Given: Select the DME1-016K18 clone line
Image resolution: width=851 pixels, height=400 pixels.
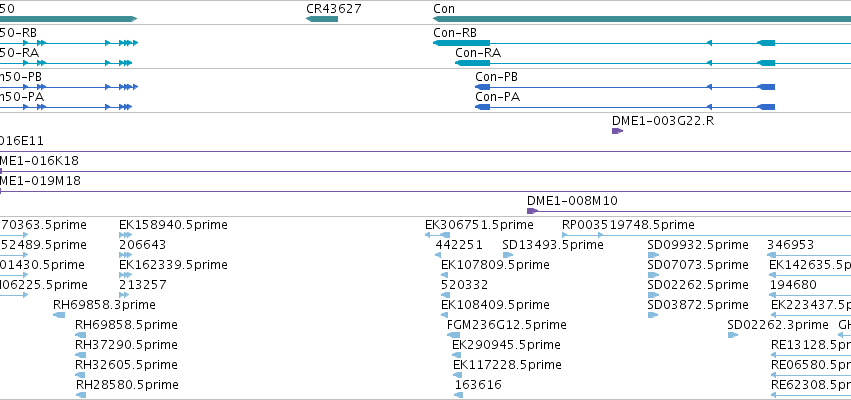Looking at the screenshot, I should click(426, 172).
